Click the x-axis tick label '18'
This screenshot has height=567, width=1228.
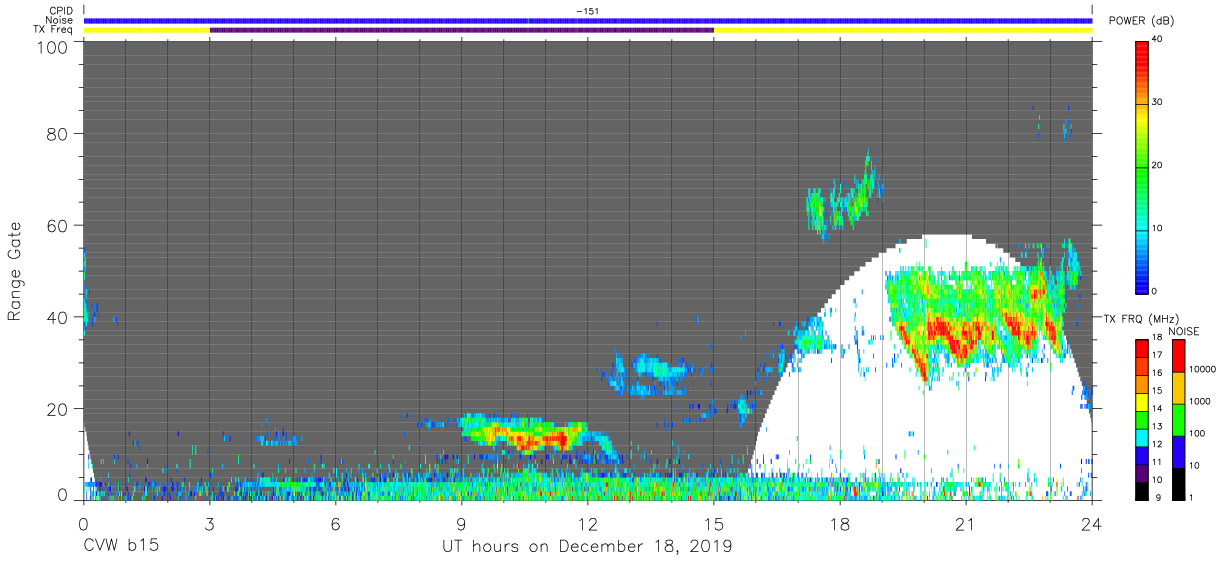coord(839,524)
